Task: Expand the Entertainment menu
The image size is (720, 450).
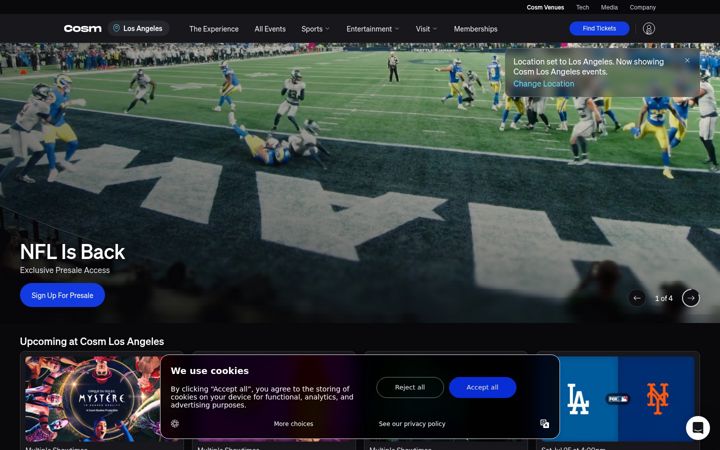Action: pos(372,29)
